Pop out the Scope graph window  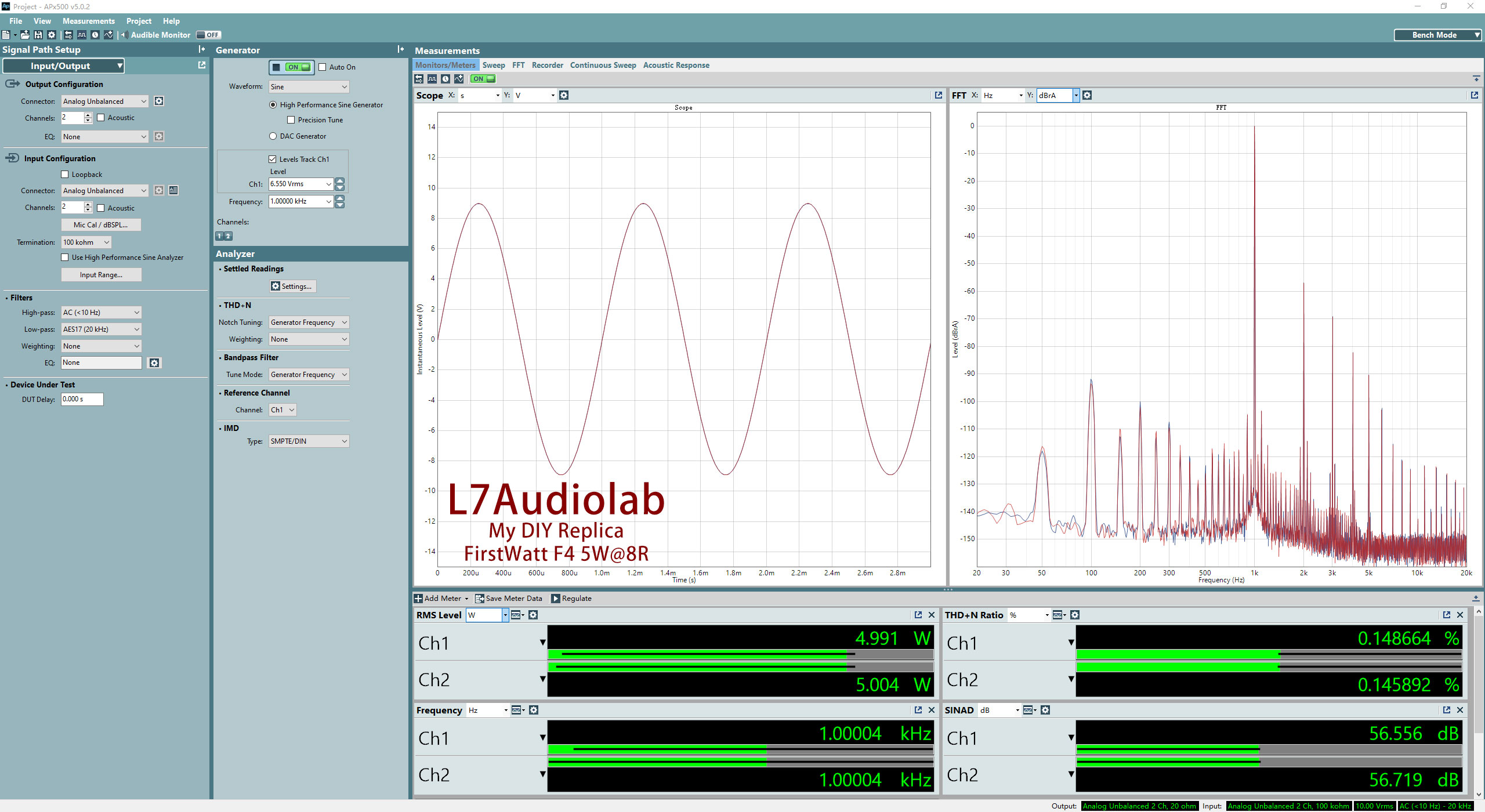click(x=938, y=95)
